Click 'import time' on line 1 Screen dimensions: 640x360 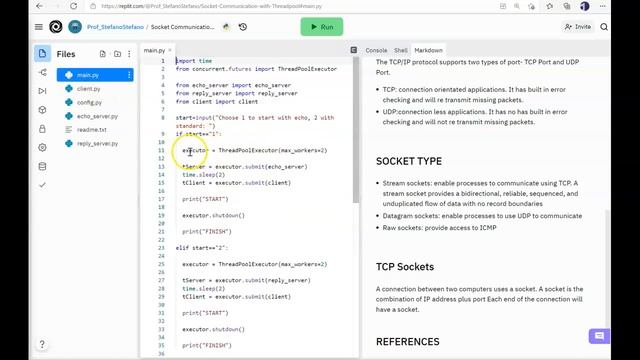(194, 61)
